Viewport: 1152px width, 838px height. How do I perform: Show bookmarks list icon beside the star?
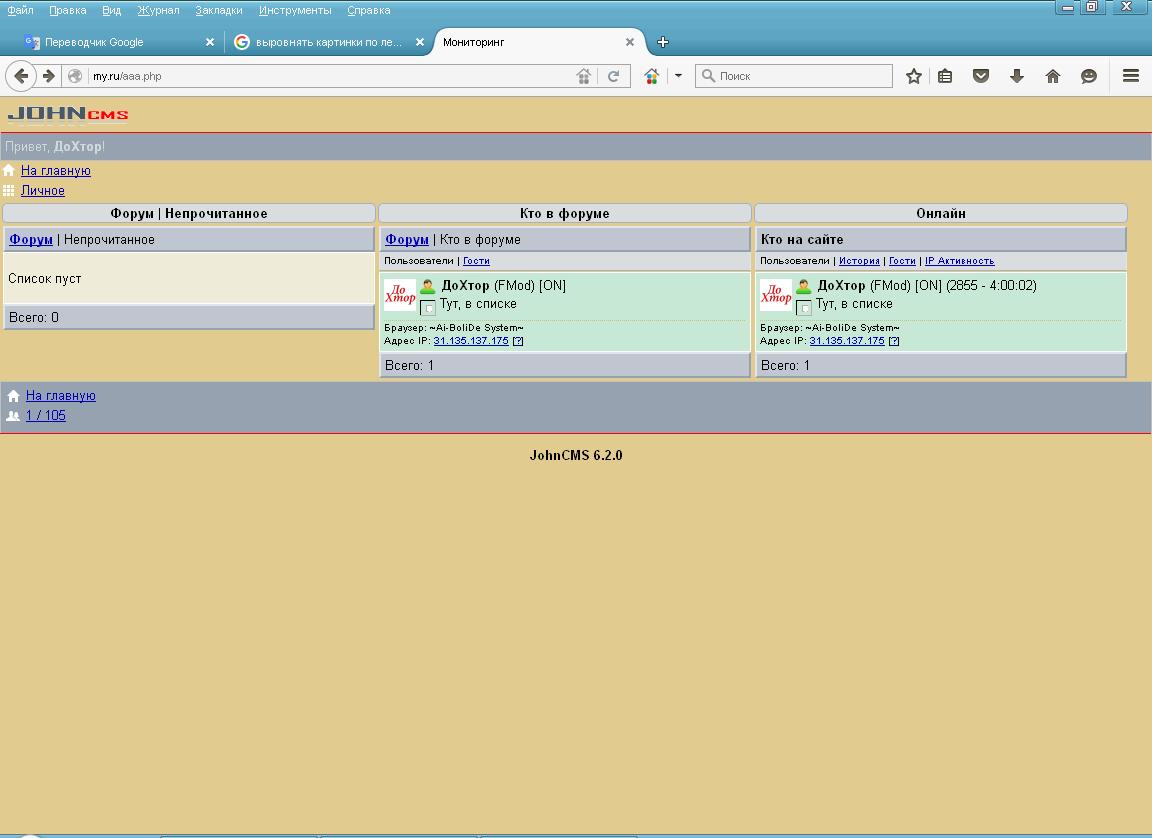945,76
